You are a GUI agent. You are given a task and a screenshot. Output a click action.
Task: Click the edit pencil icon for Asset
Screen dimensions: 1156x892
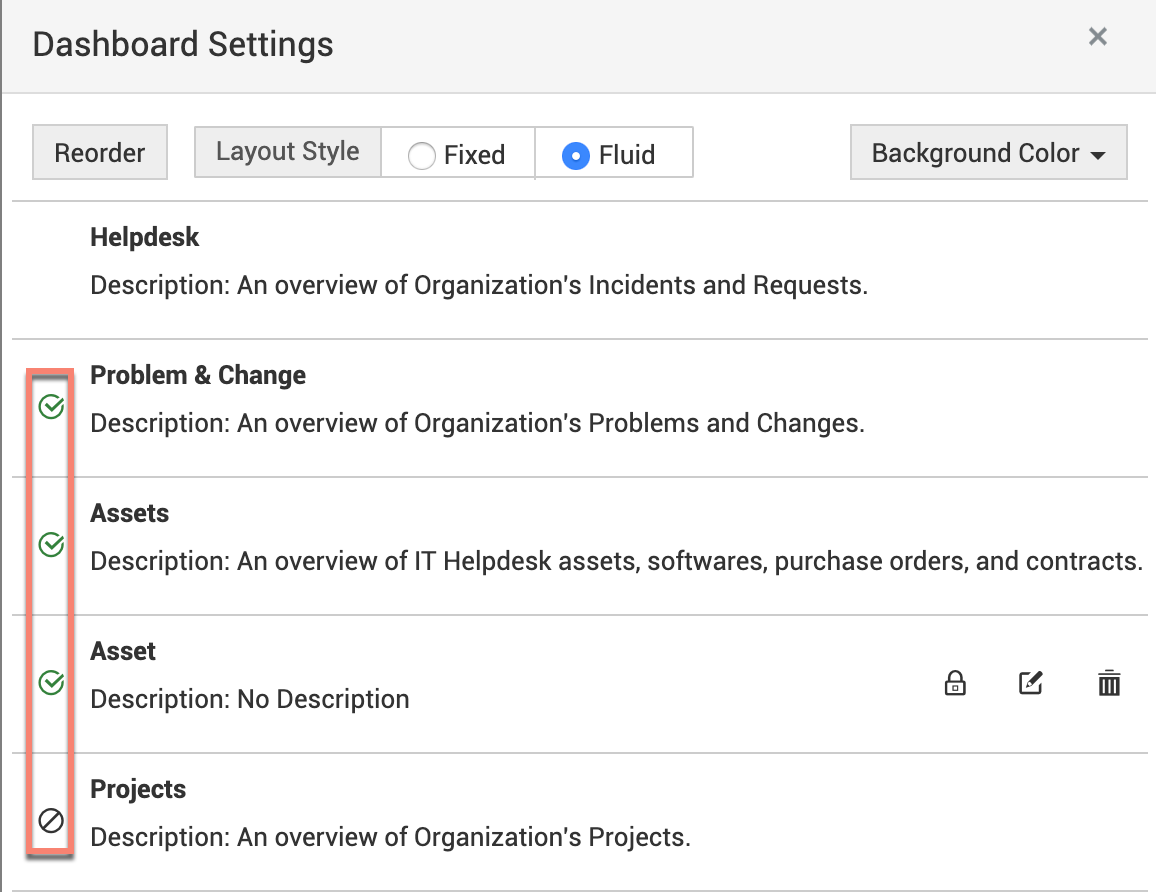(1030, 684)
